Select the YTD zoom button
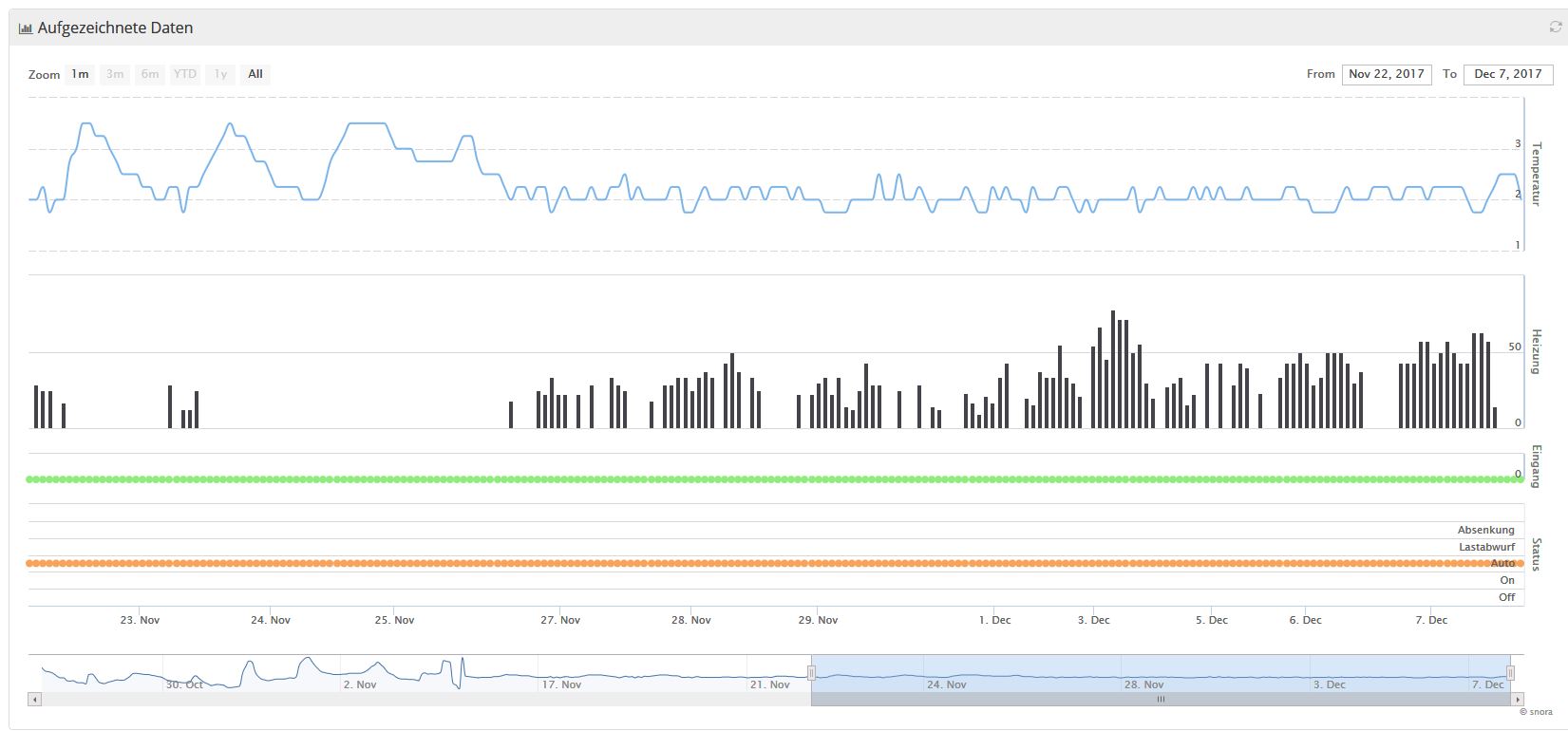Image resolution: width=1568 pixels, height=731 pixels. pos(185,74)
